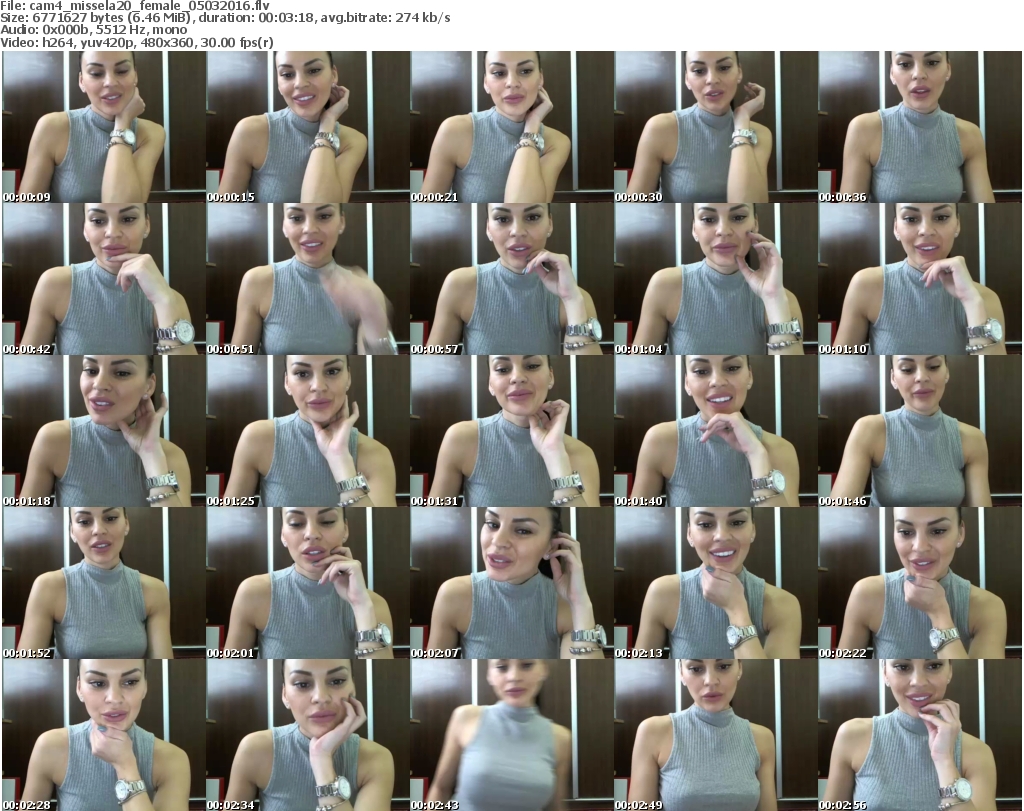Click the file name cam4_missela20_female_05032016.flv
The height and width of the screenshot is (811, 1024).
pyautogui.click(x=150, y=6)
